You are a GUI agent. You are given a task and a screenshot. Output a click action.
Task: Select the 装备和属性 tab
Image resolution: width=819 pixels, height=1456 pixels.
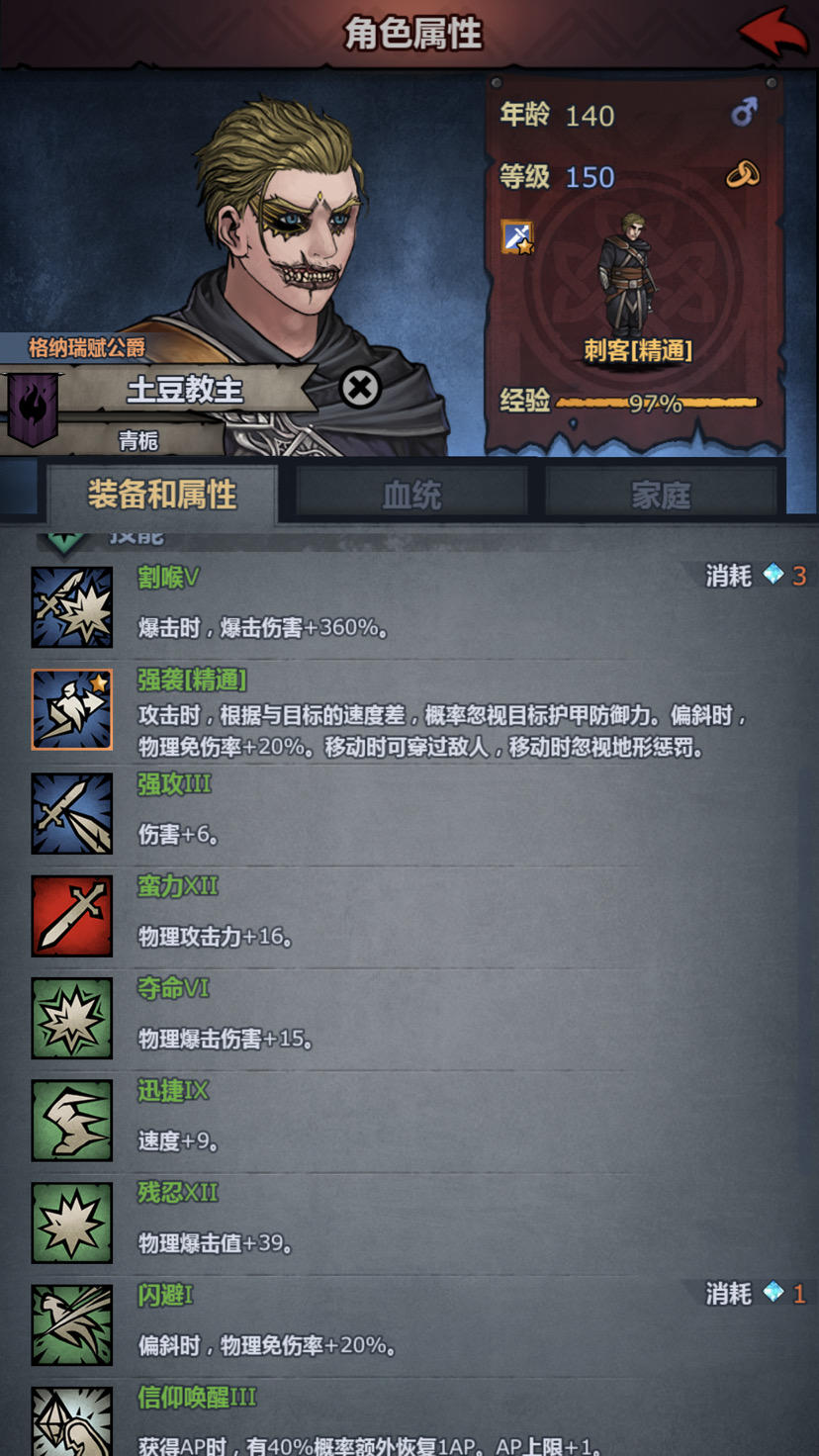point(161,493)
